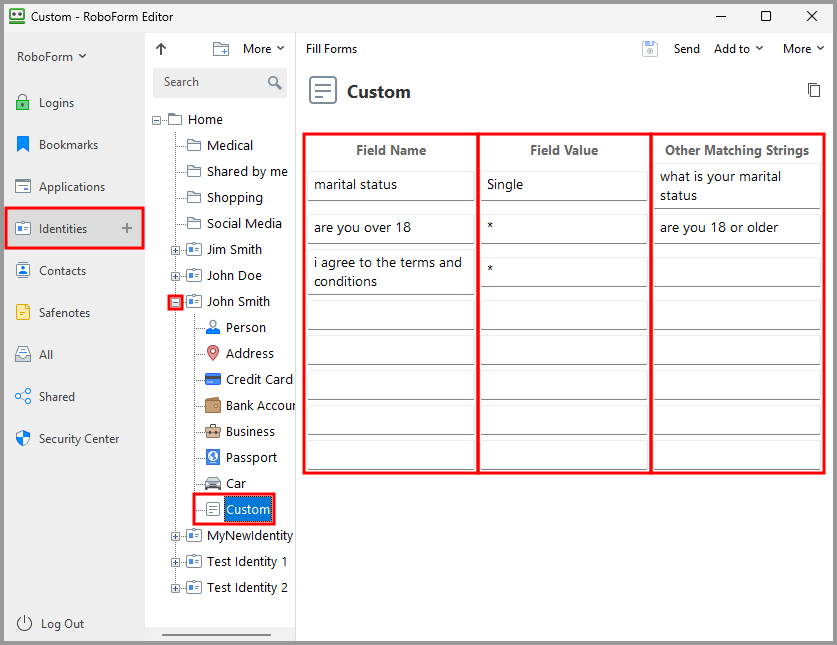
Task: Open the All items tray icon
Action: 22,355
